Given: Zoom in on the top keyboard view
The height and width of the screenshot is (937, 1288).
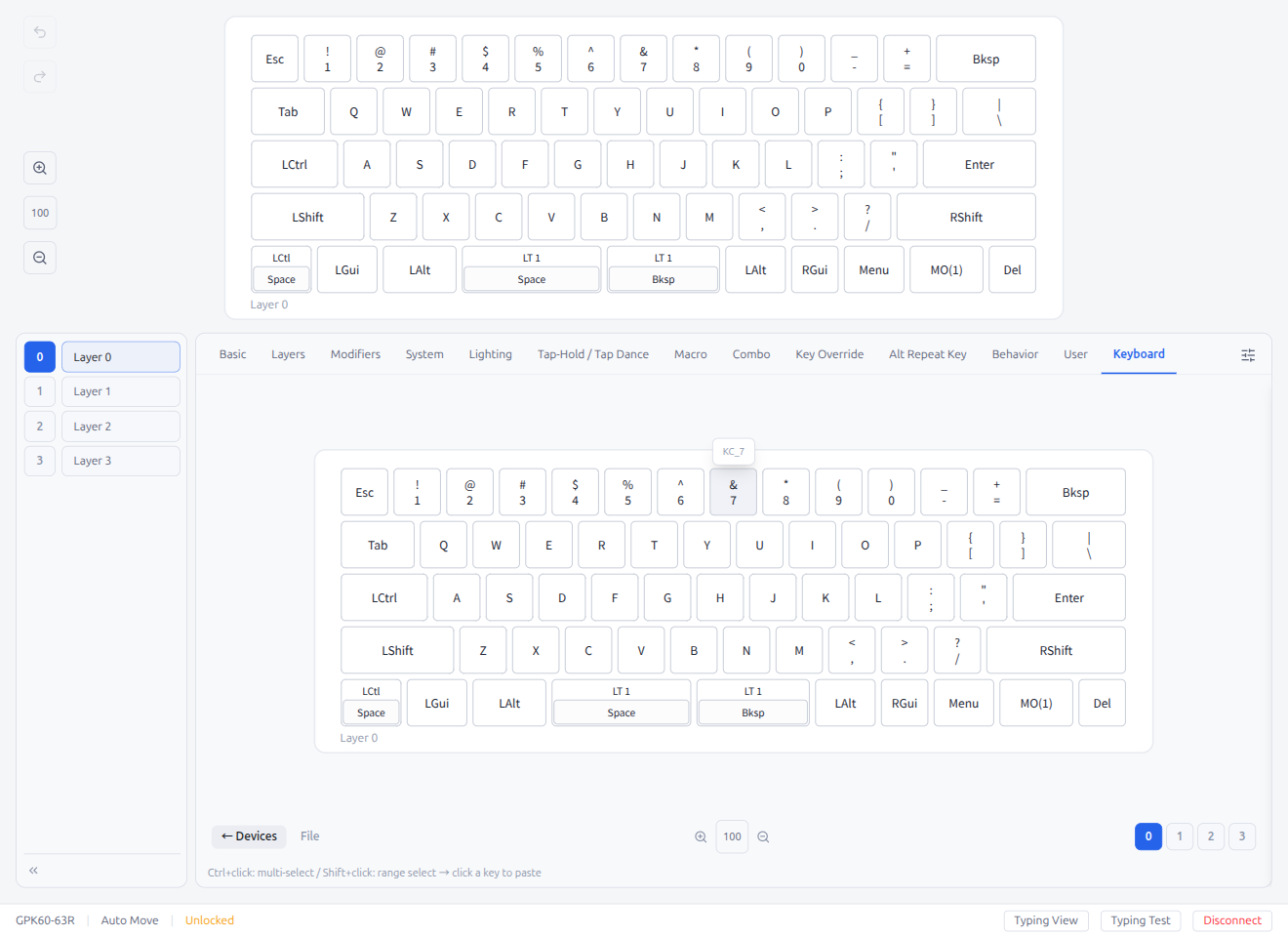Looking at the screenshot, I should [39, 167].
